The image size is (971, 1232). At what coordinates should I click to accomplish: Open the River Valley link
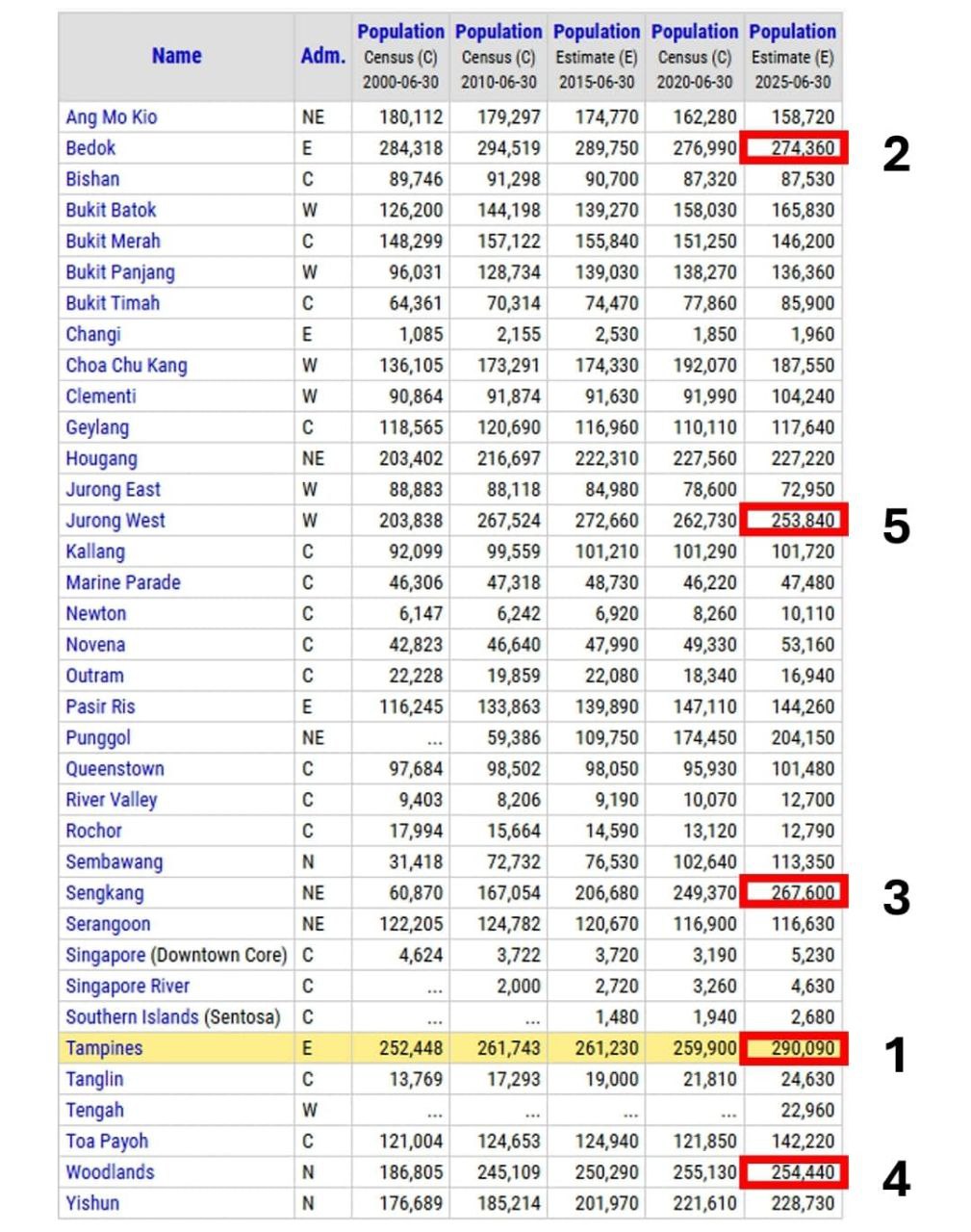(111, 800)
